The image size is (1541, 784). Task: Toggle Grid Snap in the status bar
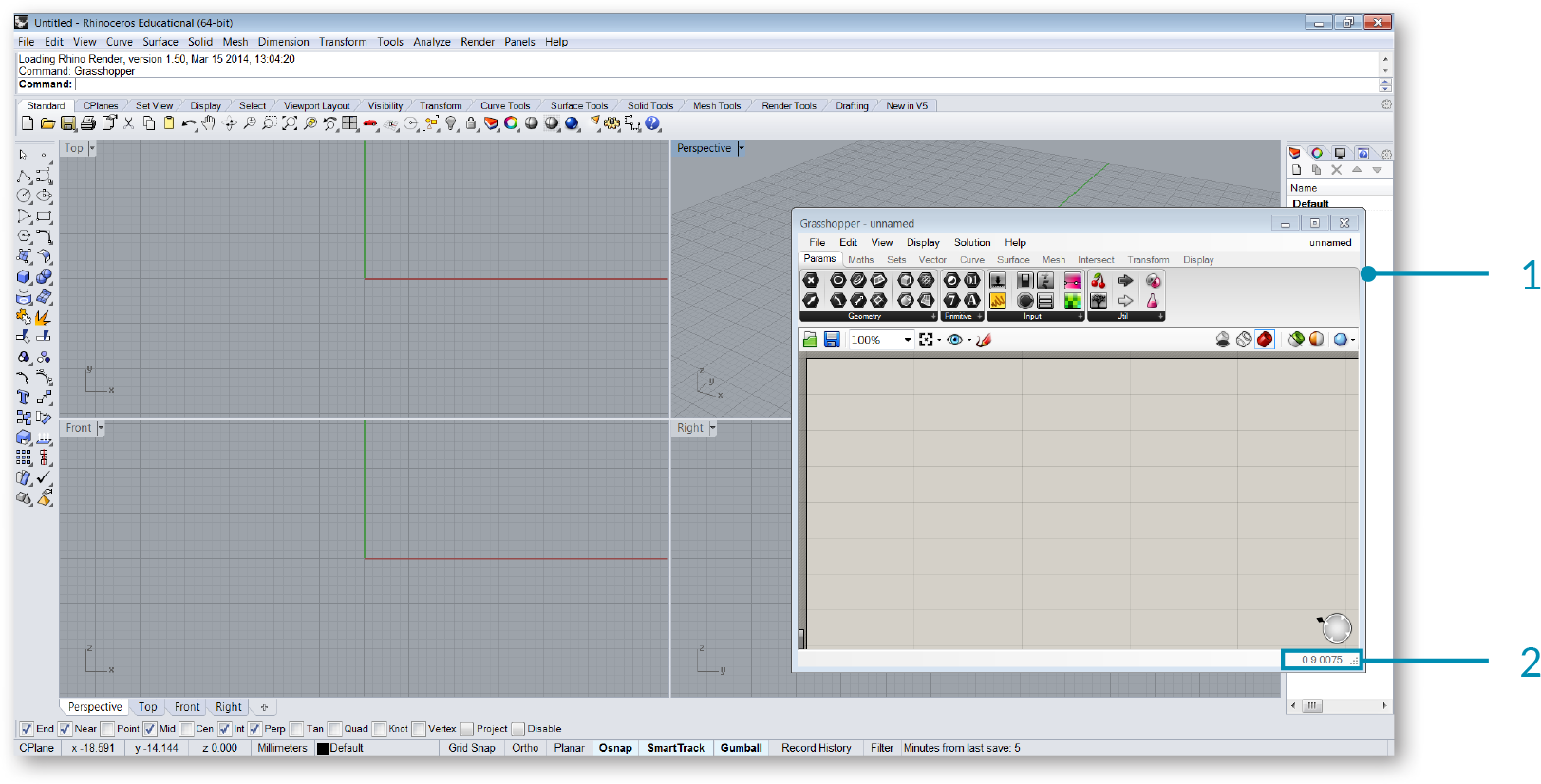click(x=472, y=748)
